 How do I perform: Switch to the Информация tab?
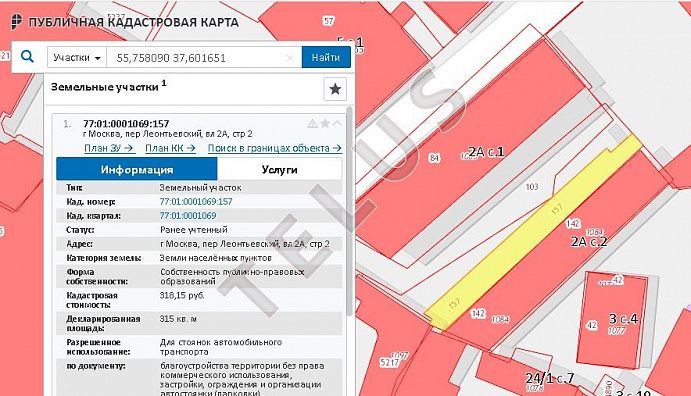137,169
